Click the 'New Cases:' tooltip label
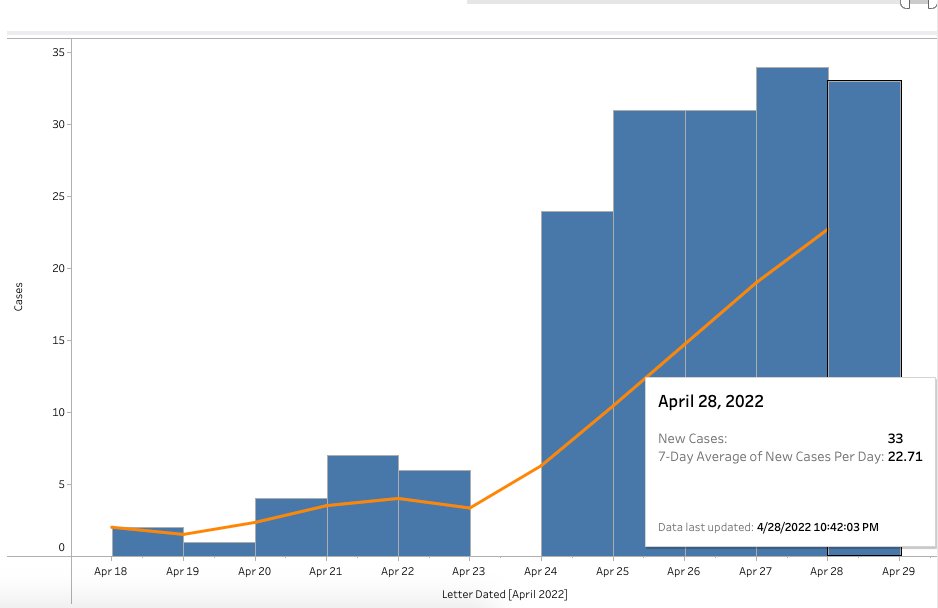The image size is (938, 608). pos(692,438)
